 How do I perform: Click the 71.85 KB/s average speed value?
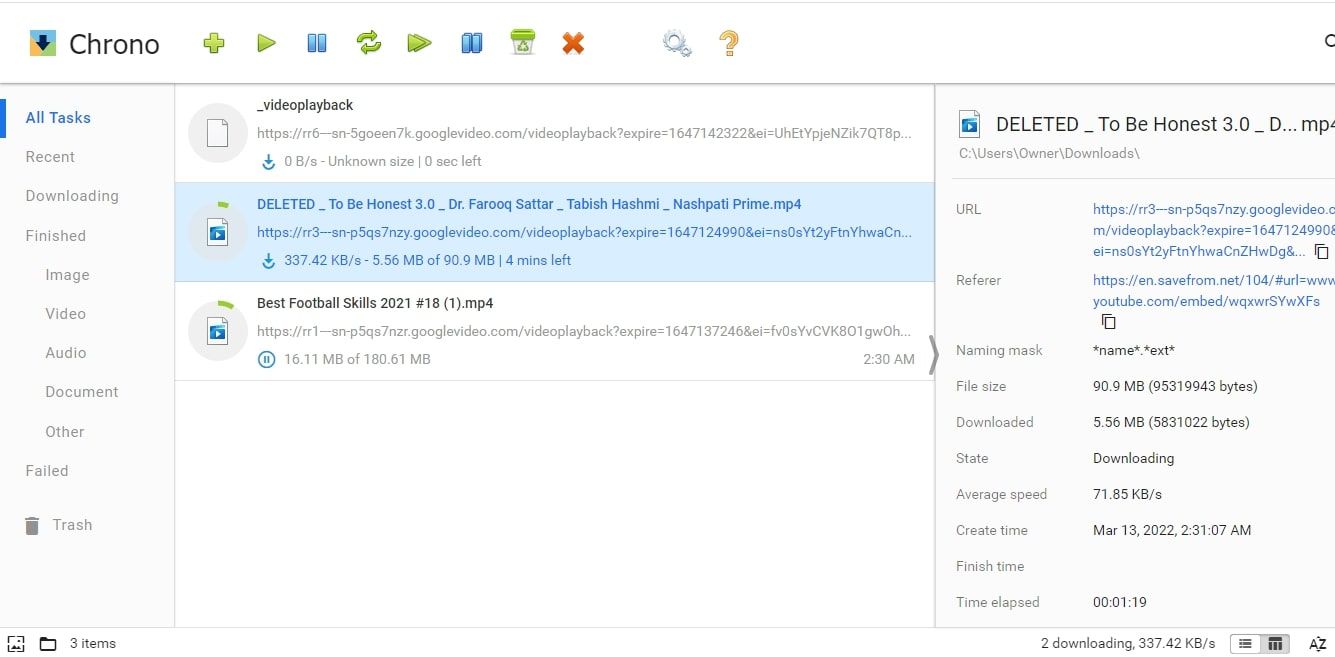(x=1127, y=494)
